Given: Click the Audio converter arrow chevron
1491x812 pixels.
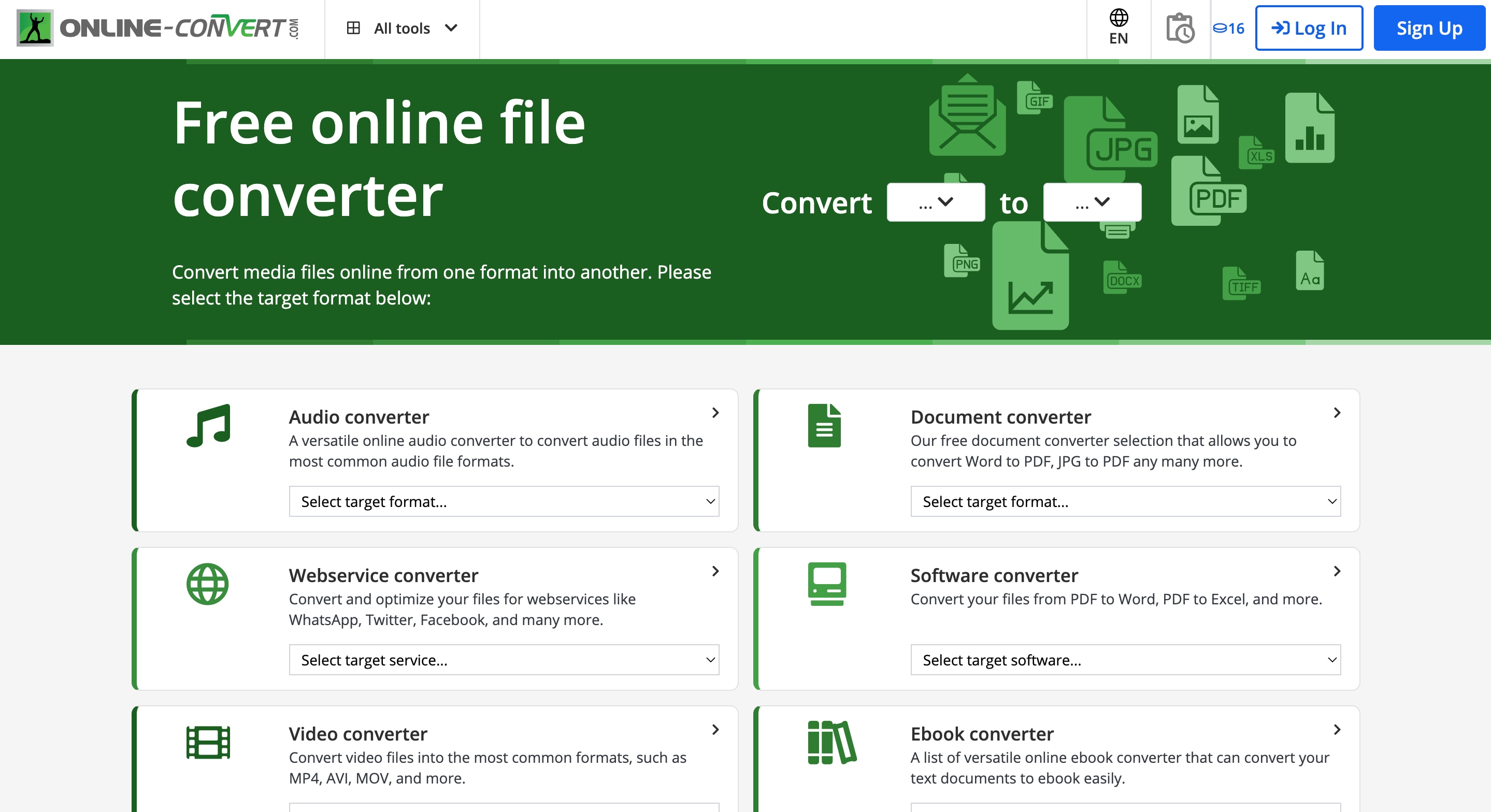Looking at the screenshot, I should click(x=715, y=413).
